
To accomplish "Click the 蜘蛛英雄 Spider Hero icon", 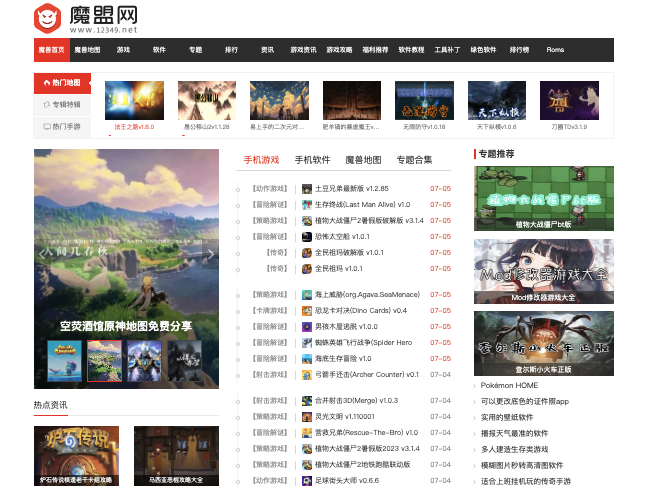I will click(x=307, y=343).
